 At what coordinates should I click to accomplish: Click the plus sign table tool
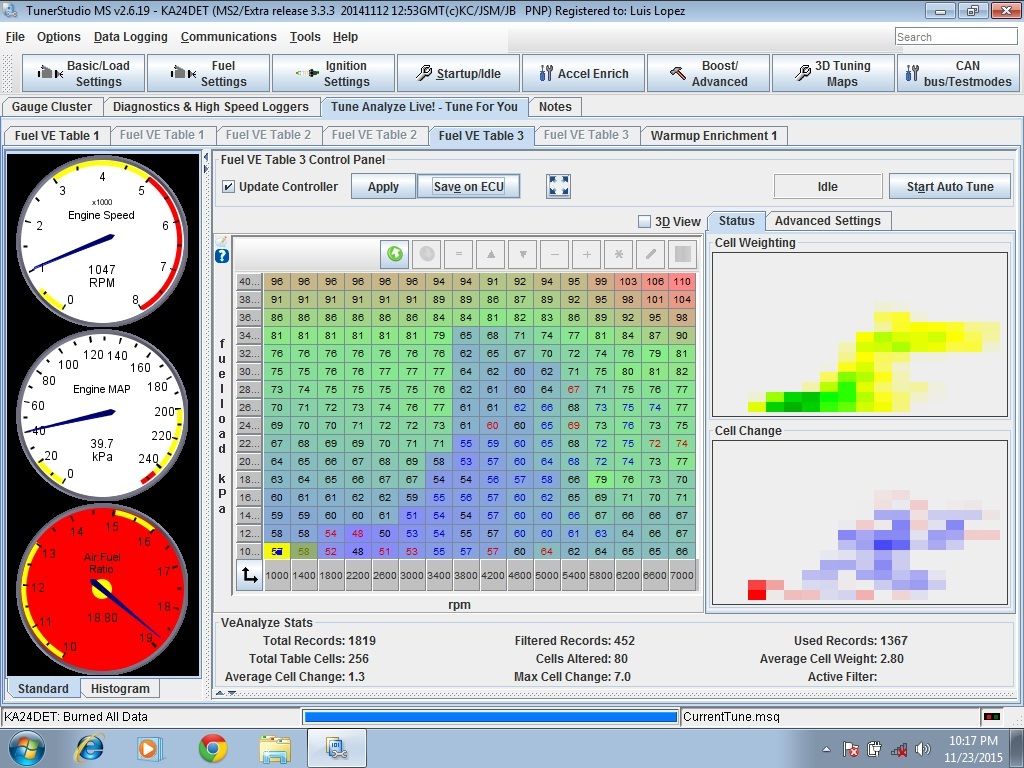click(x=586, y=254)
